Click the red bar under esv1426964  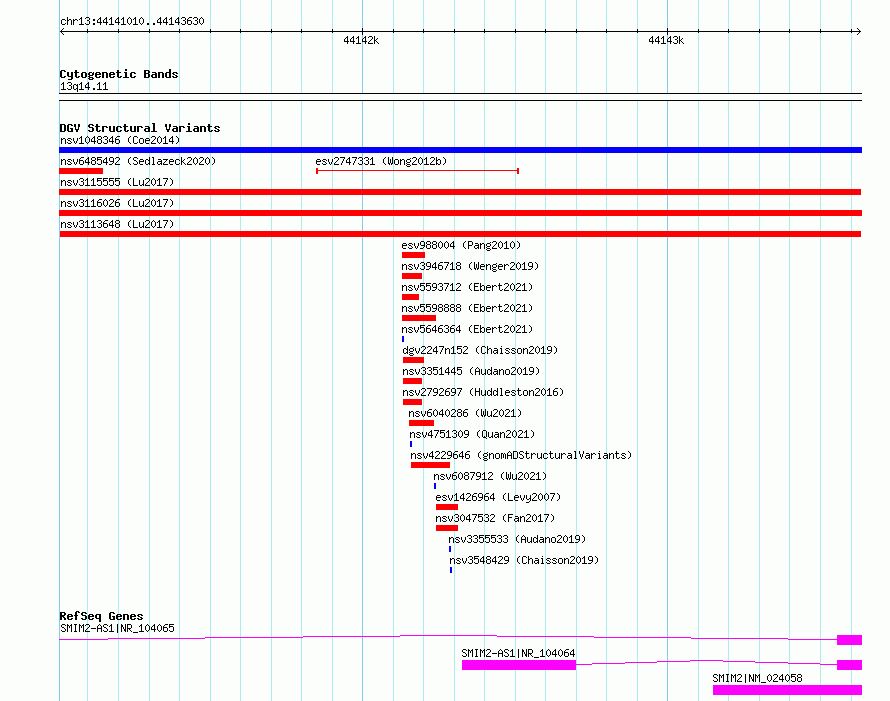coord(447,507)
